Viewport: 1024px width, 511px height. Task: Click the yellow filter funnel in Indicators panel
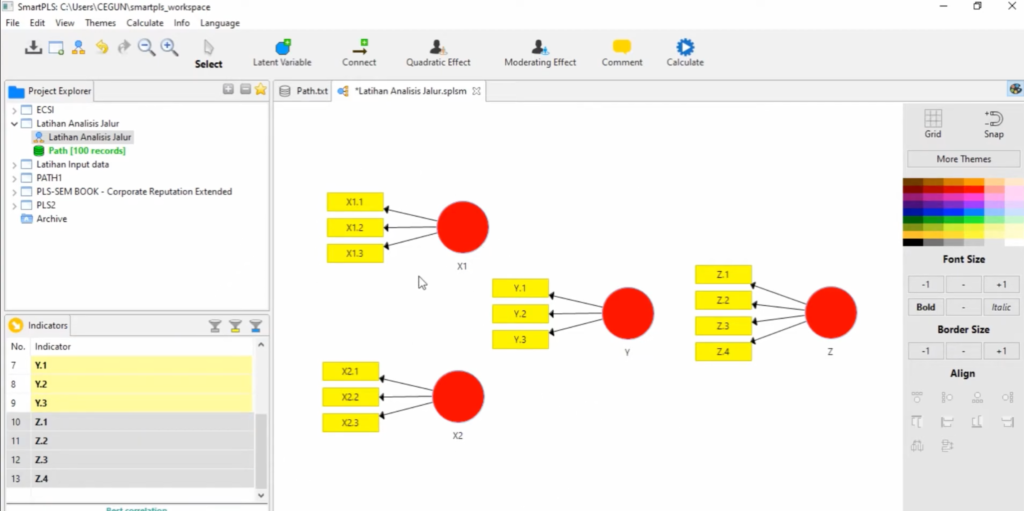tap(235, 325)
